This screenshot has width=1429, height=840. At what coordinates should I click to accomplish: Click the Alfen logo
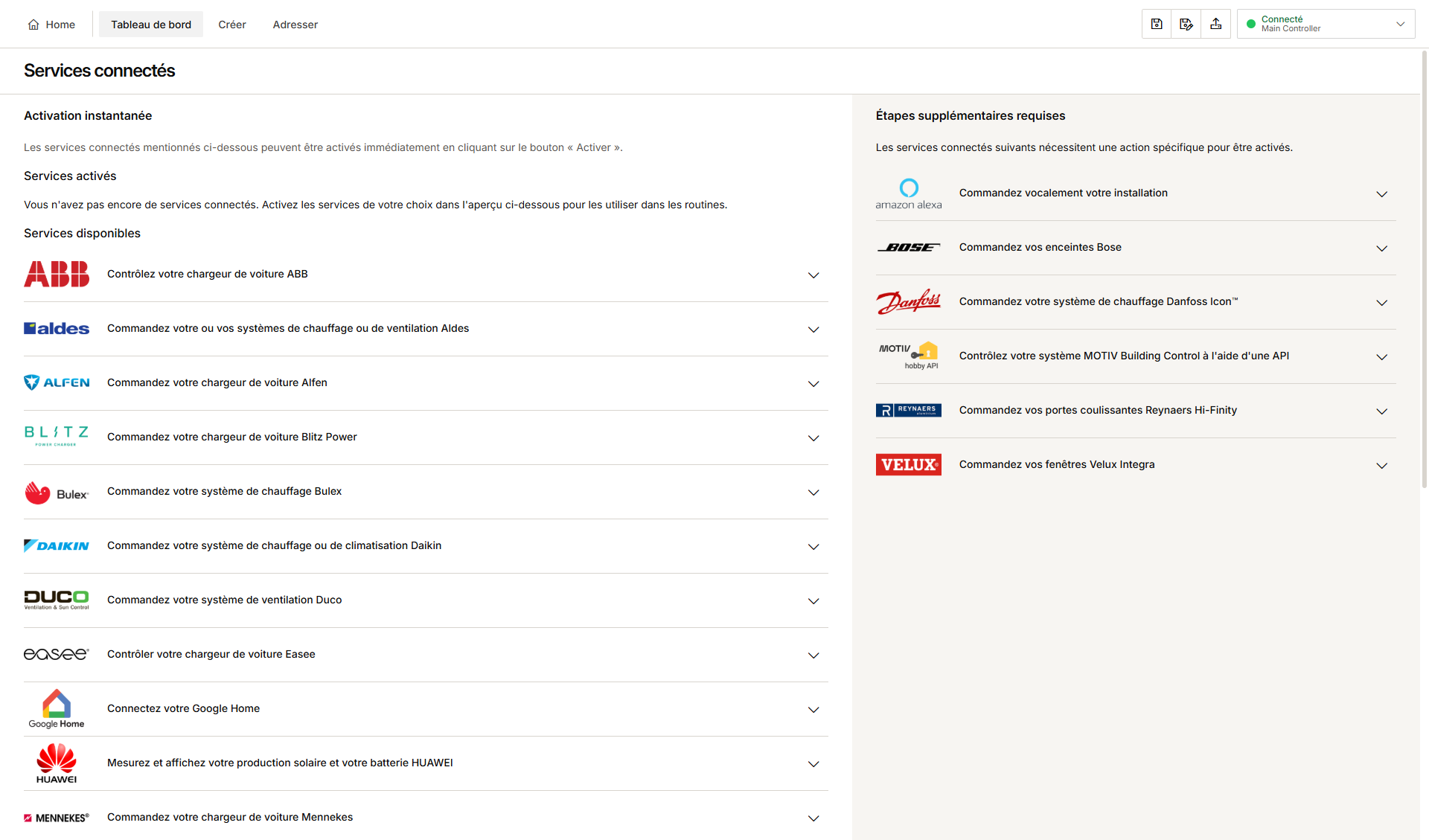pos(57,382)
